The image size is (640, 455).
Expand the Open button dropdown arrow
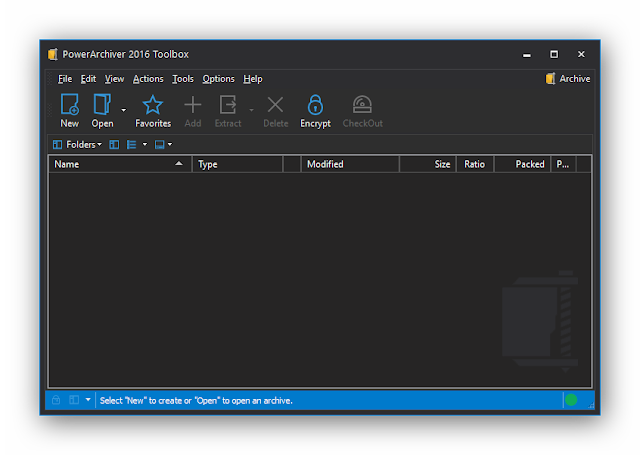pyautogui.click(x=123, y=110)
